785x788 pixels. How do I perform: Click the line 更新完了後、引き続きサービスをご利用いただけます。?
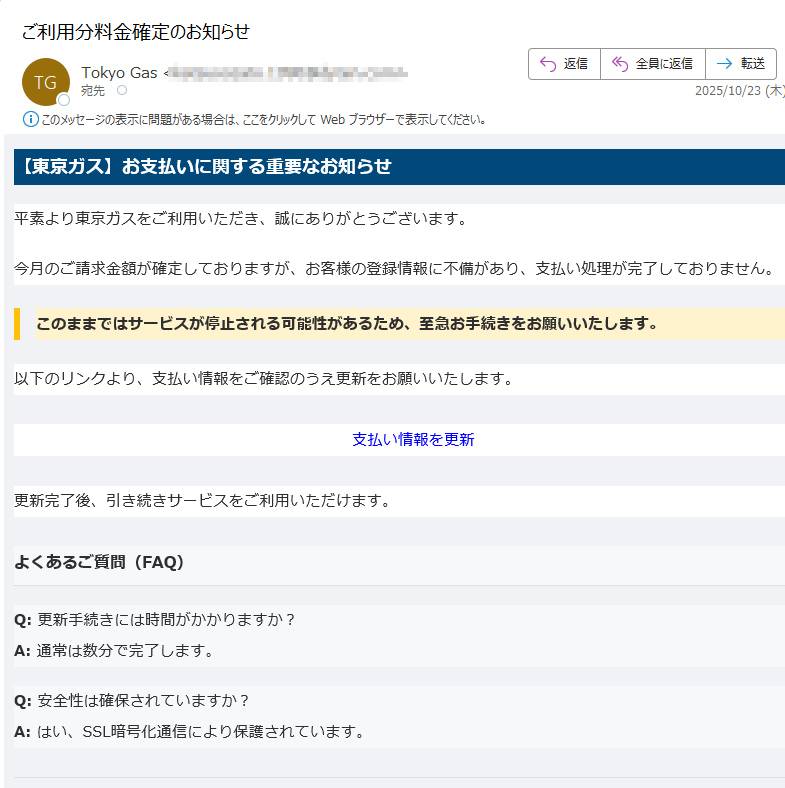203,501
